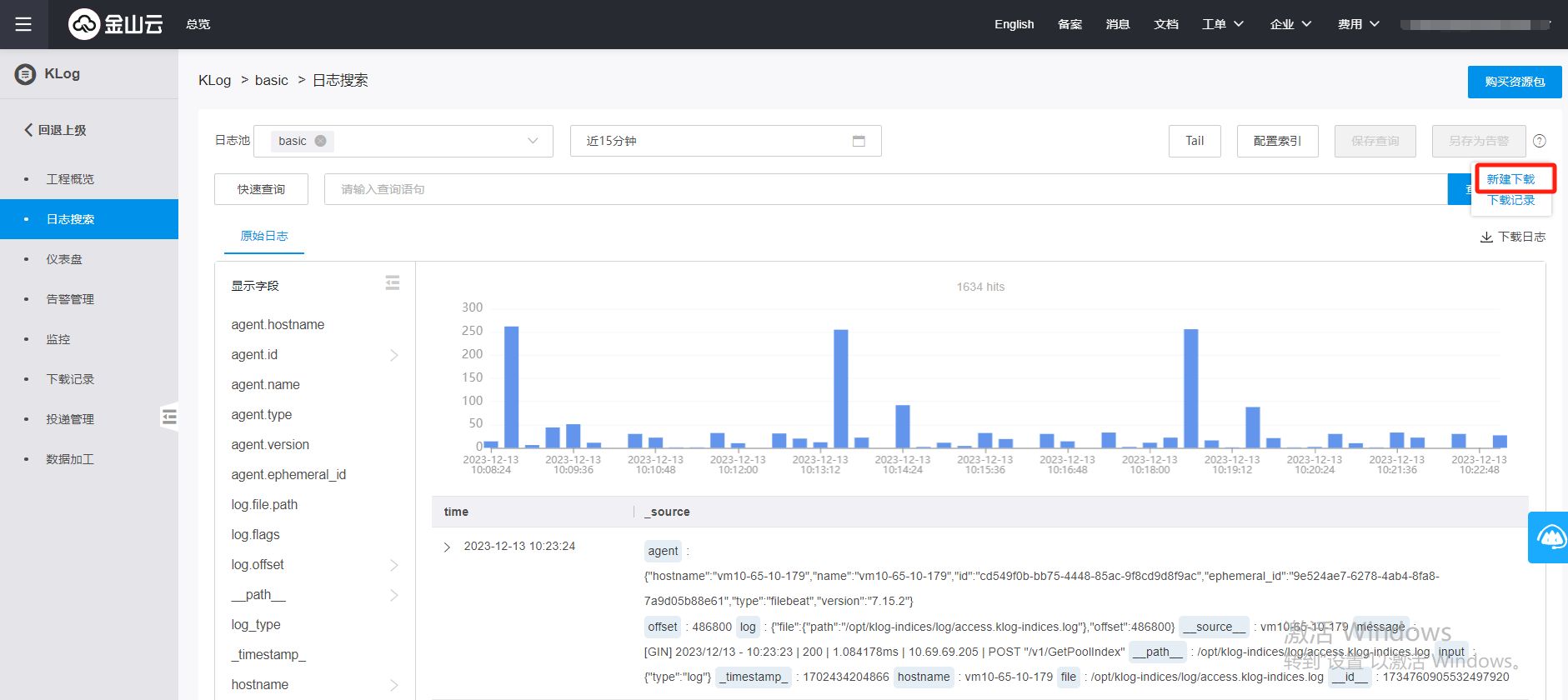Image resolution: width=1568 pixels, height=700 pixels.
Task: Toggle the displayed fields list icon
Action: (x=392, y=283)
